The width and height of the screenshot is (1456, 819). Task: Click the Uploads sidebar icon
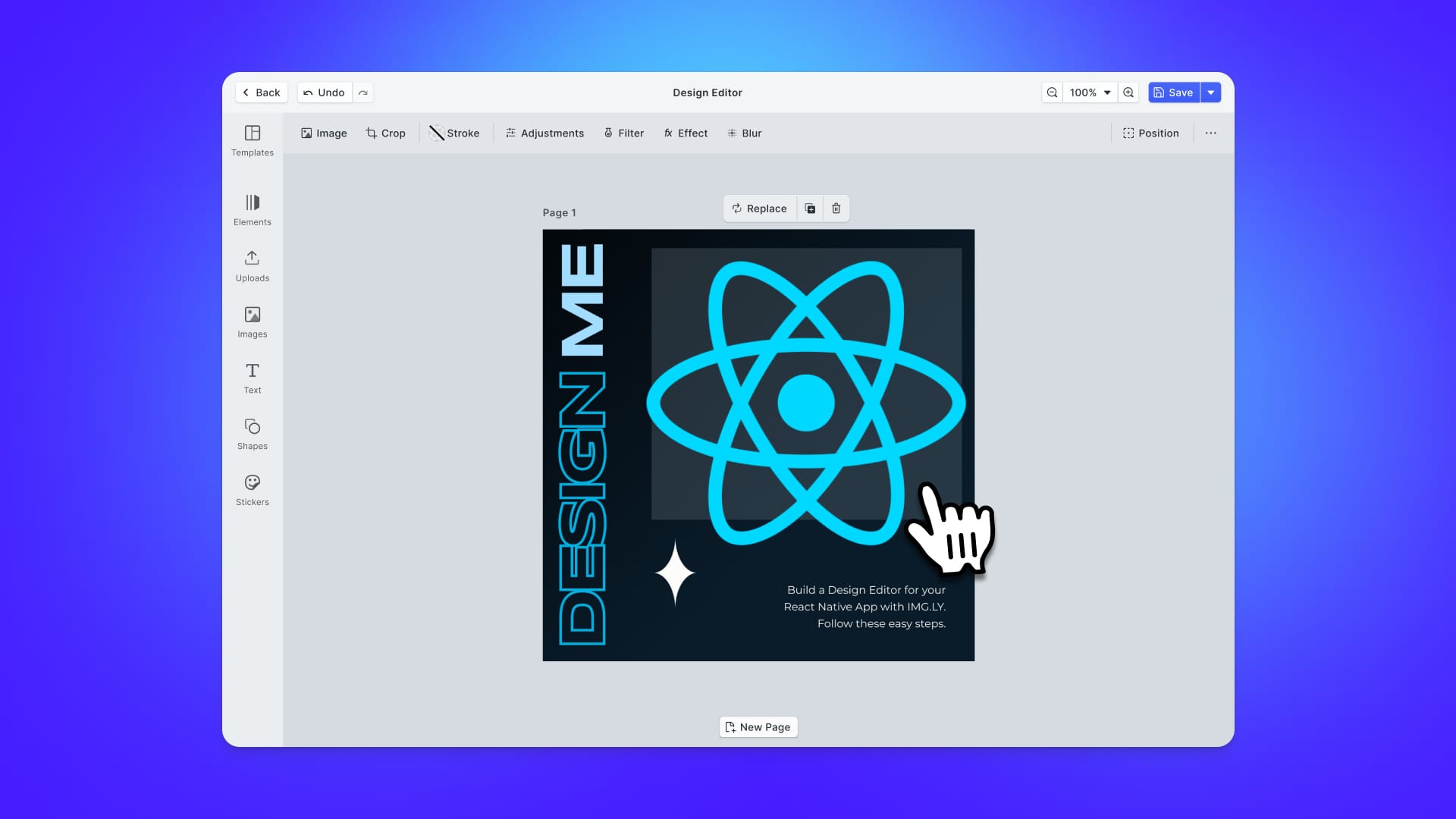tap(252, 265)
